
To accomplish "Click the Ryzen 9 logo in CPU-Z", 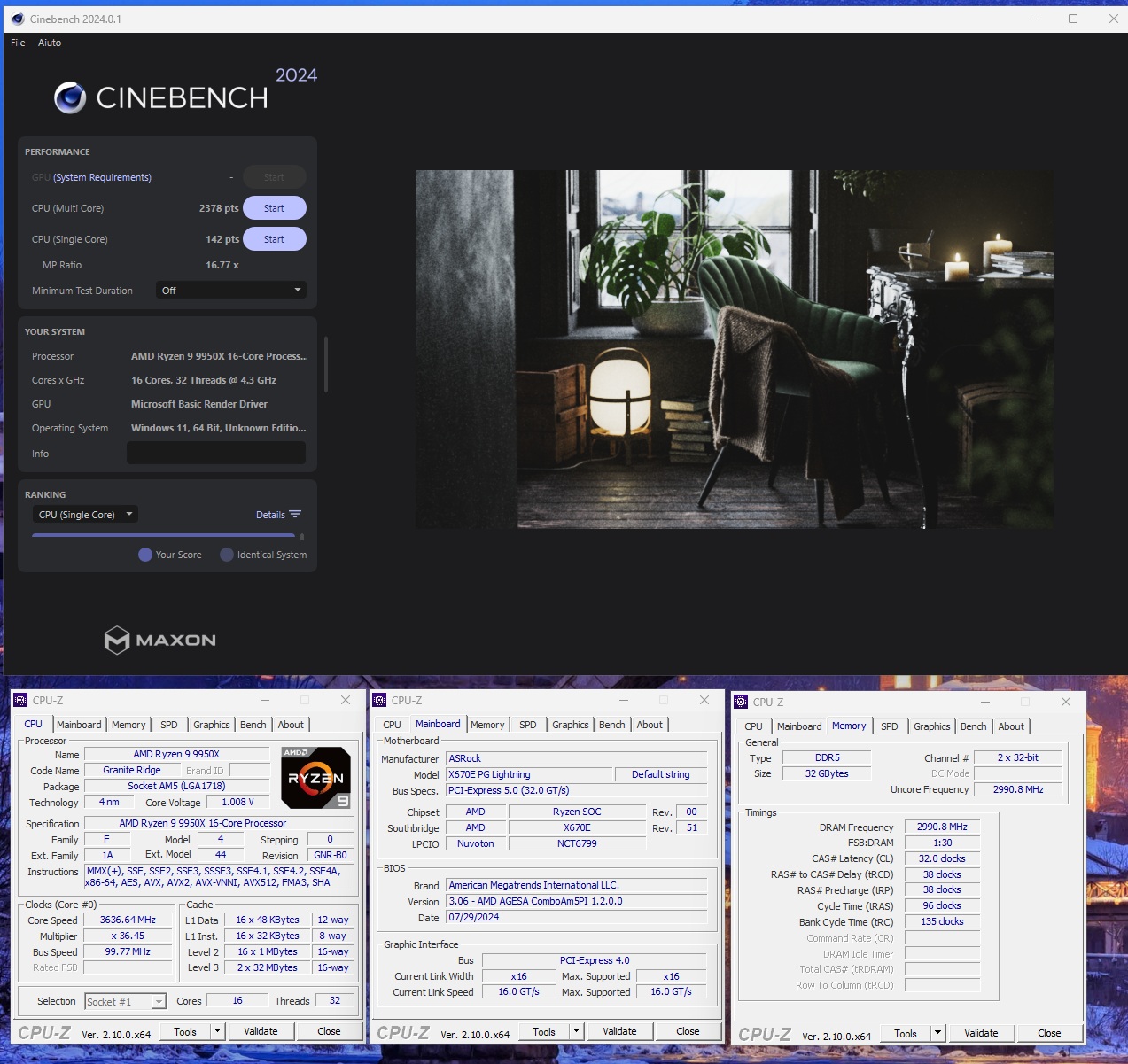I will (316, 777).
